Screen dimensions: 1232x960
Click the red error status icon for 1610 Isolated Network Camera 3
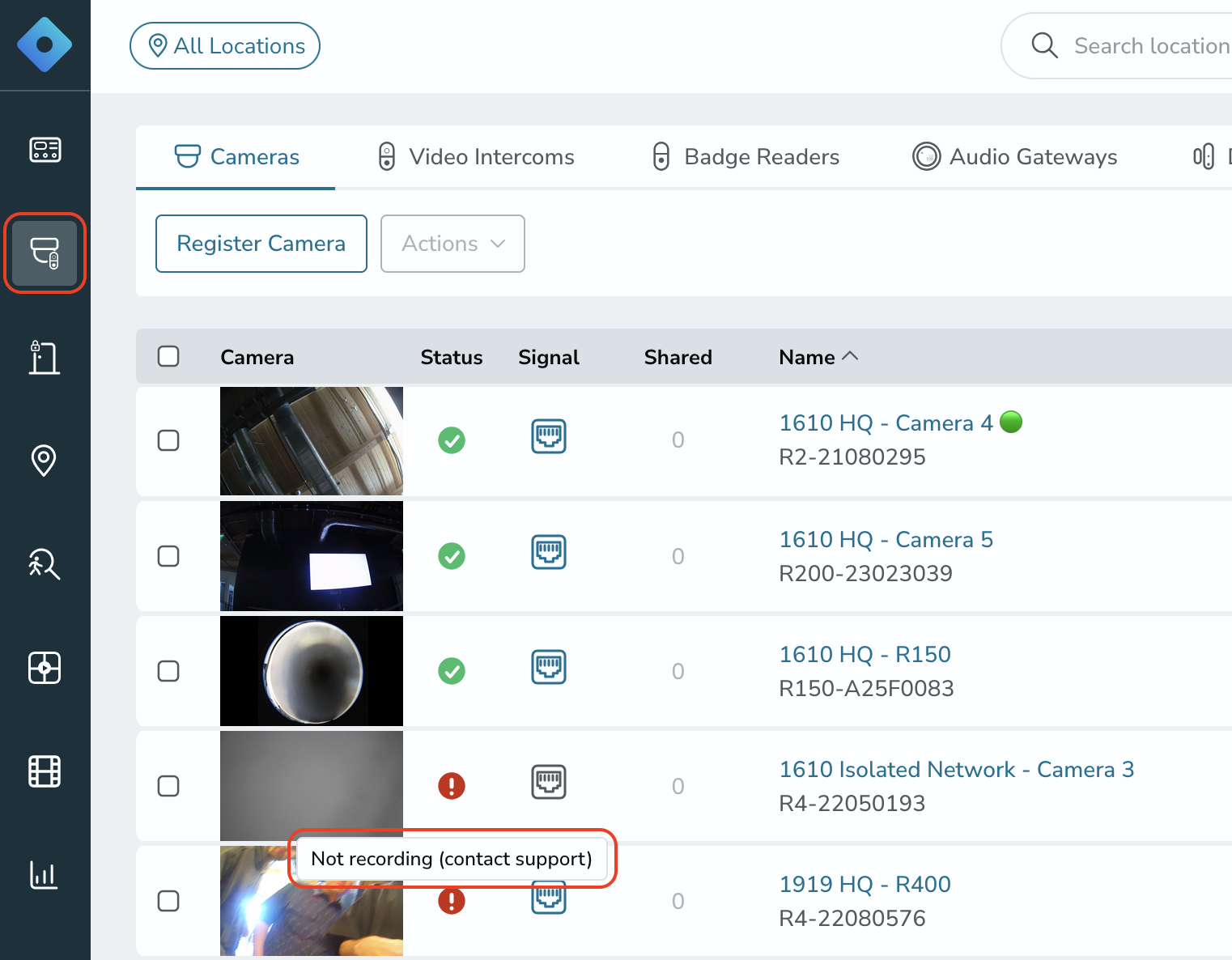coord(452,786)
